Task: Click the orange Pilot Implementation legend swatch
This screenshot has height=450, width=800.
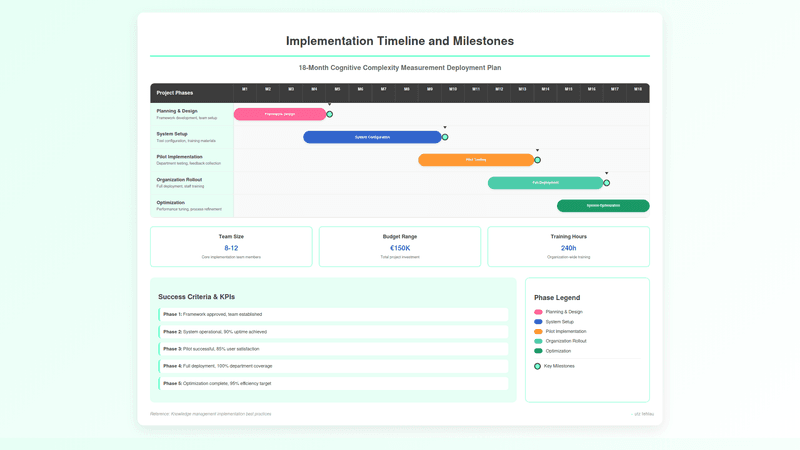Action: click(538, 332)
